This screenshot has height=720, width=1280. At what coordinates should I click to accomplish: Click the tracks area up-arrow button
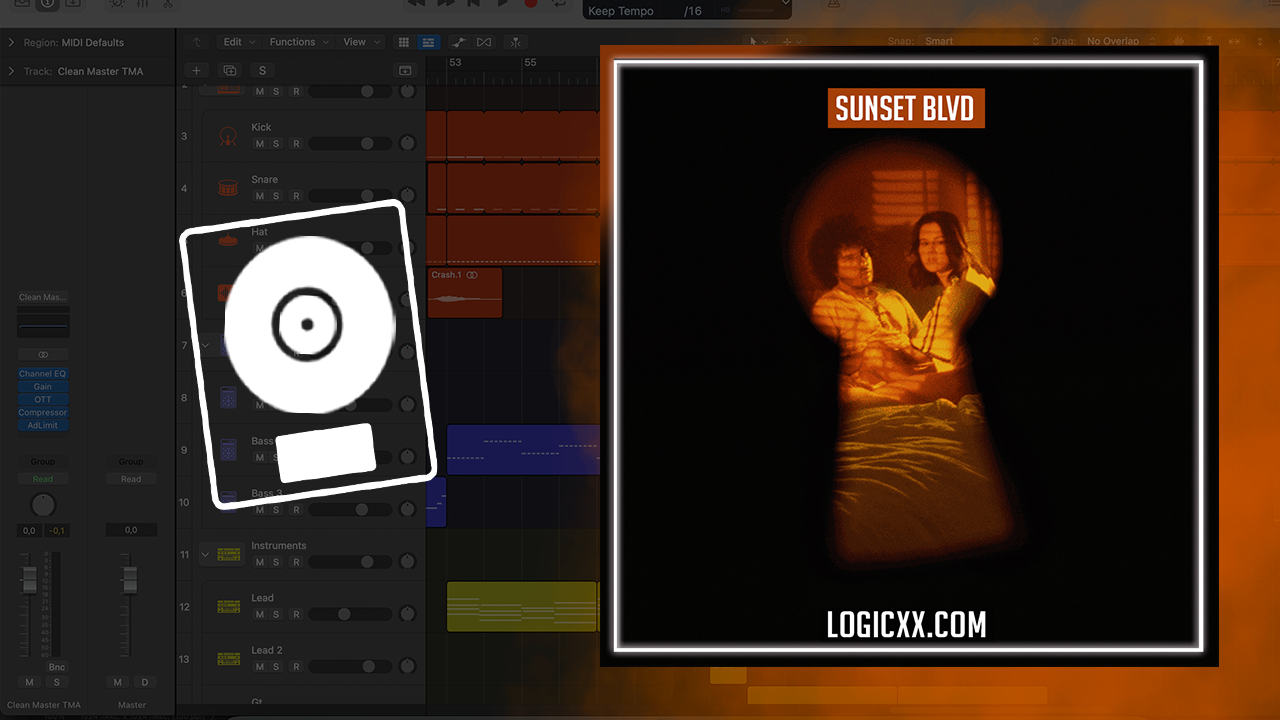click(197, 42)
